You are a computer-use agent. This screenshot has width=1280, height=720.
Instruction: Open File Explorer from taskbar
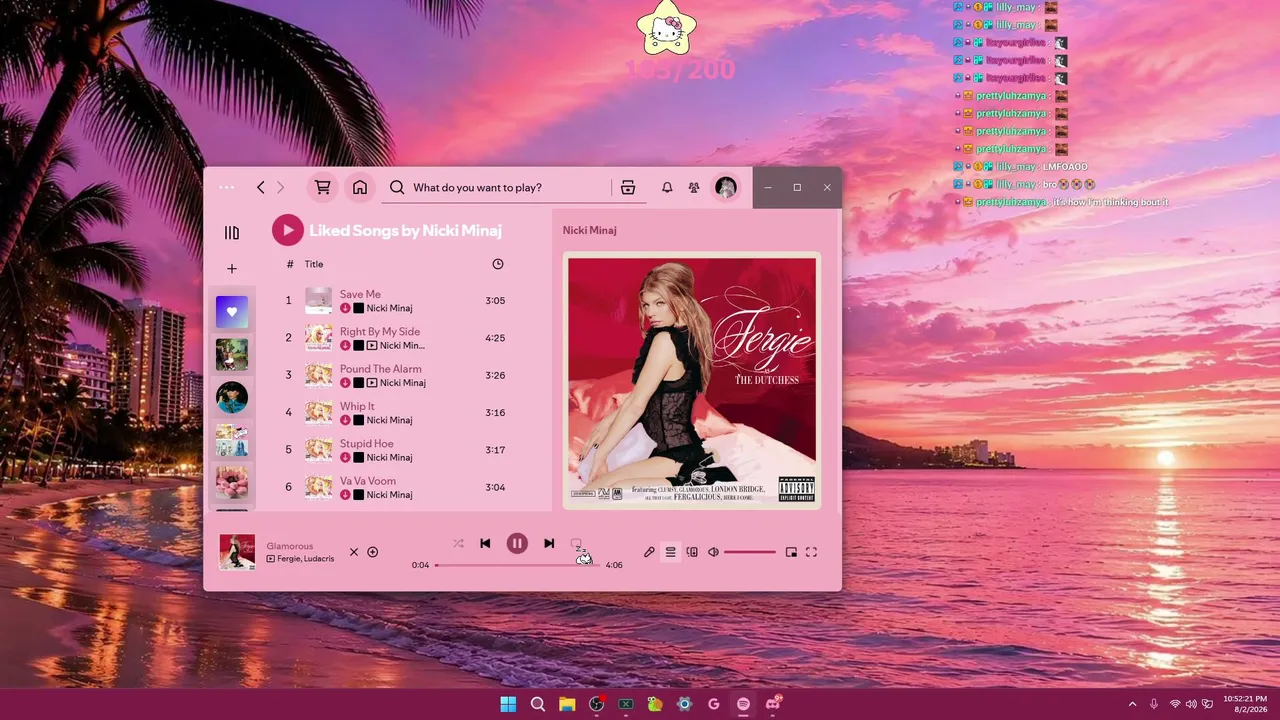tap(567, 704)
